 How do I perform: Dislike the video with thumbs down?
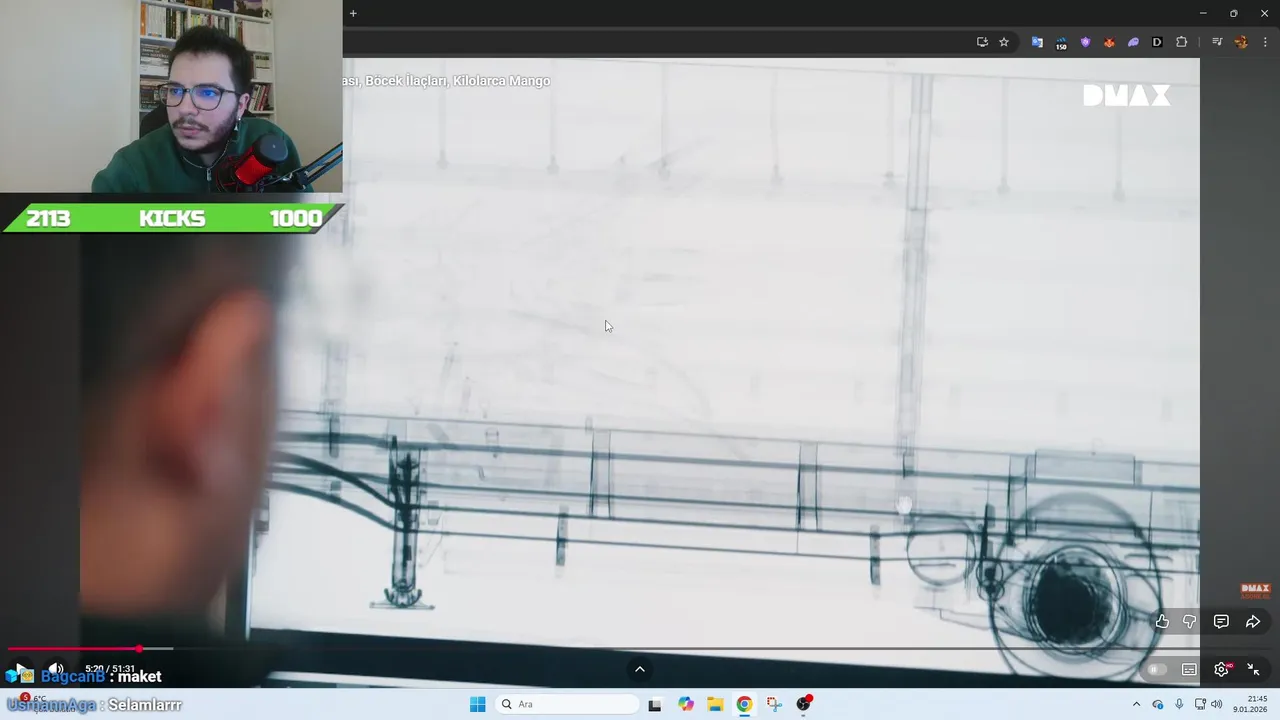(x=1190, y=622)
